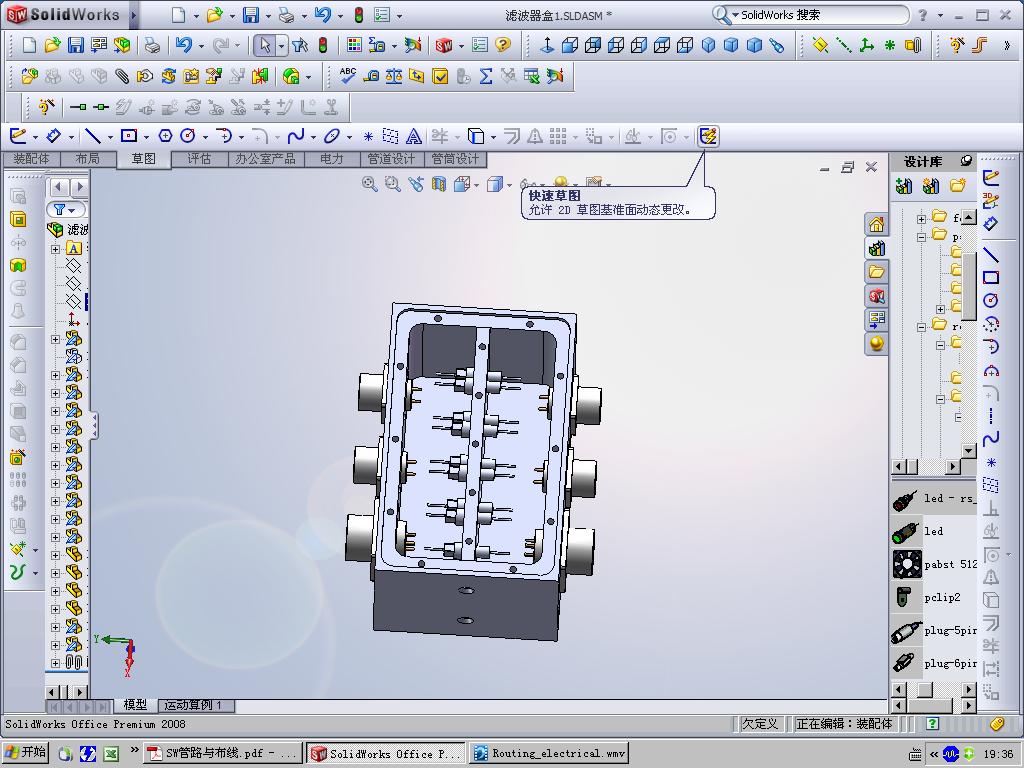Select the sketch Text tool
Viewport: 1024px width, 768px height.
point(413,136)
